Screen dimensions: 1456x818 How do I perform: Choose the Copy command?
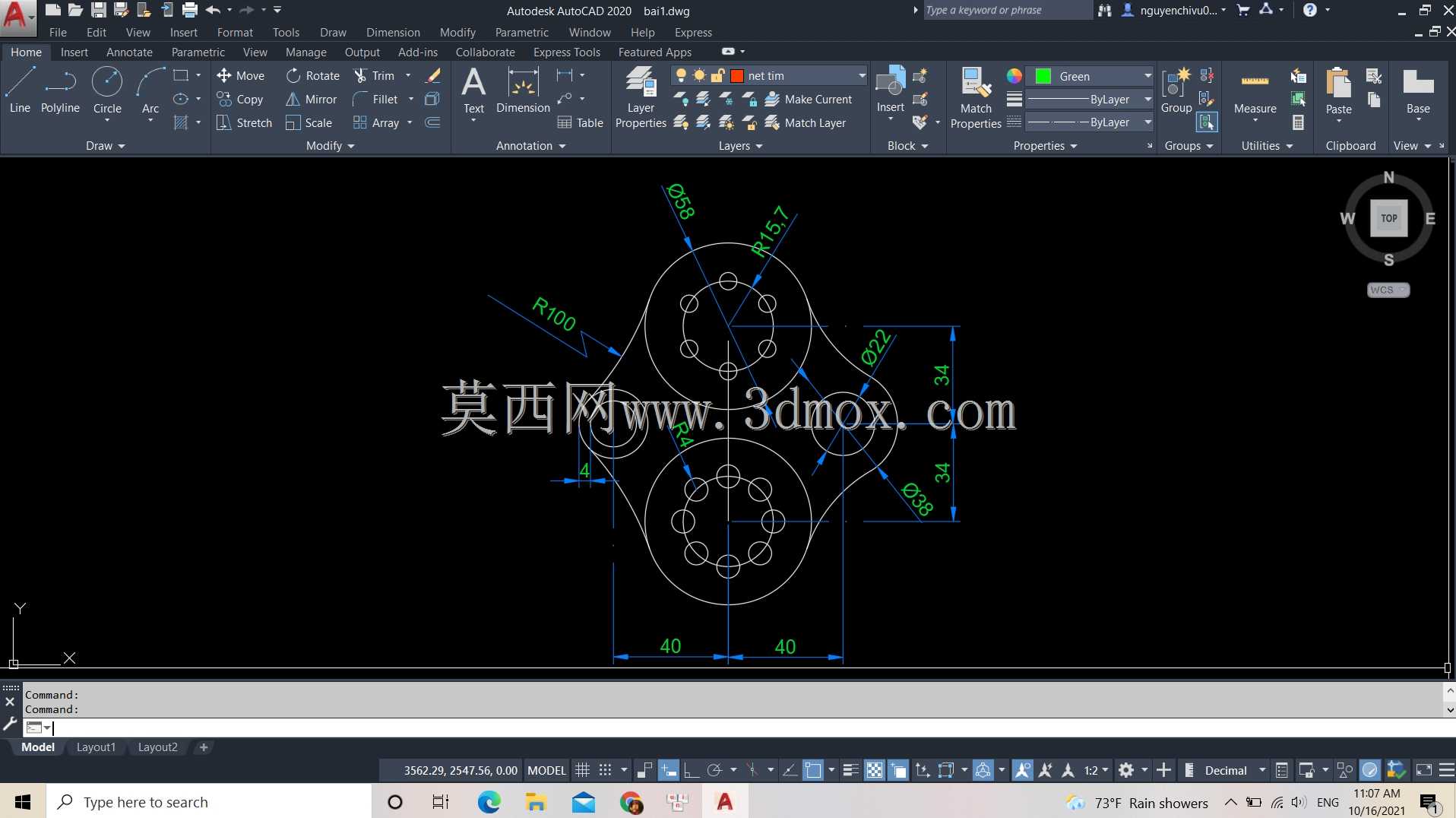240,99
